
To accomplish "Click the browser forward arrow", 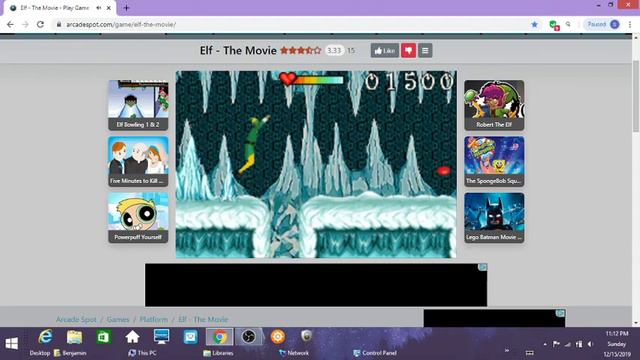I will [x=25, y=24].
